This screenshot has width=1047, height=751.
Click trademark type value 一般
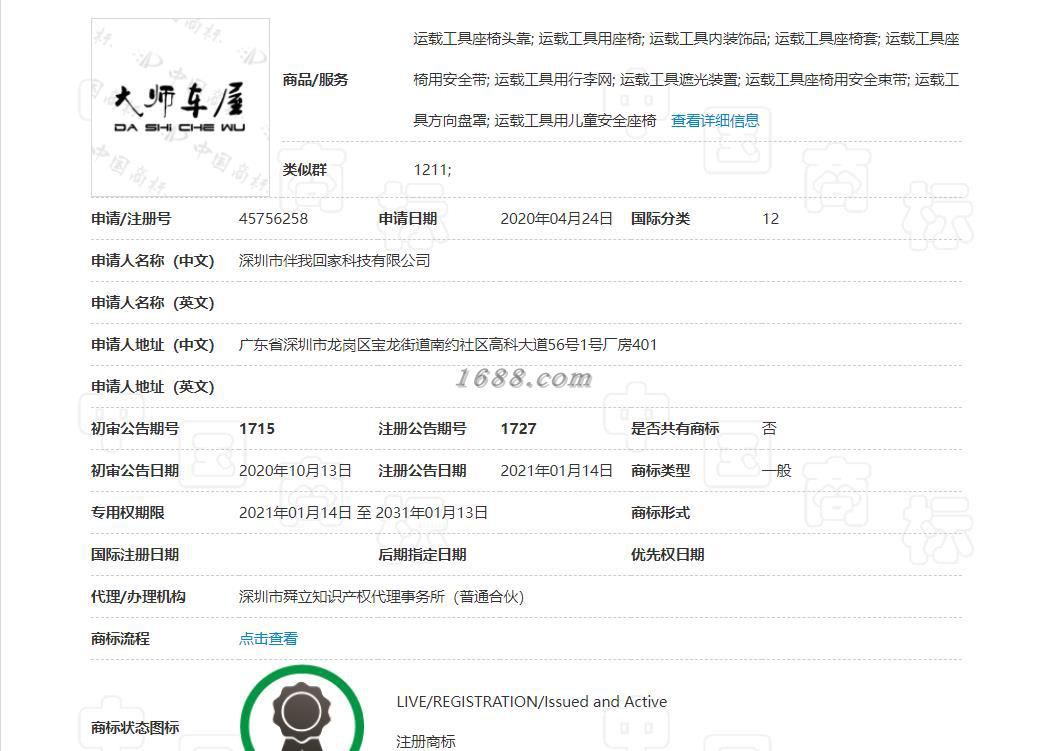point(777,471)
